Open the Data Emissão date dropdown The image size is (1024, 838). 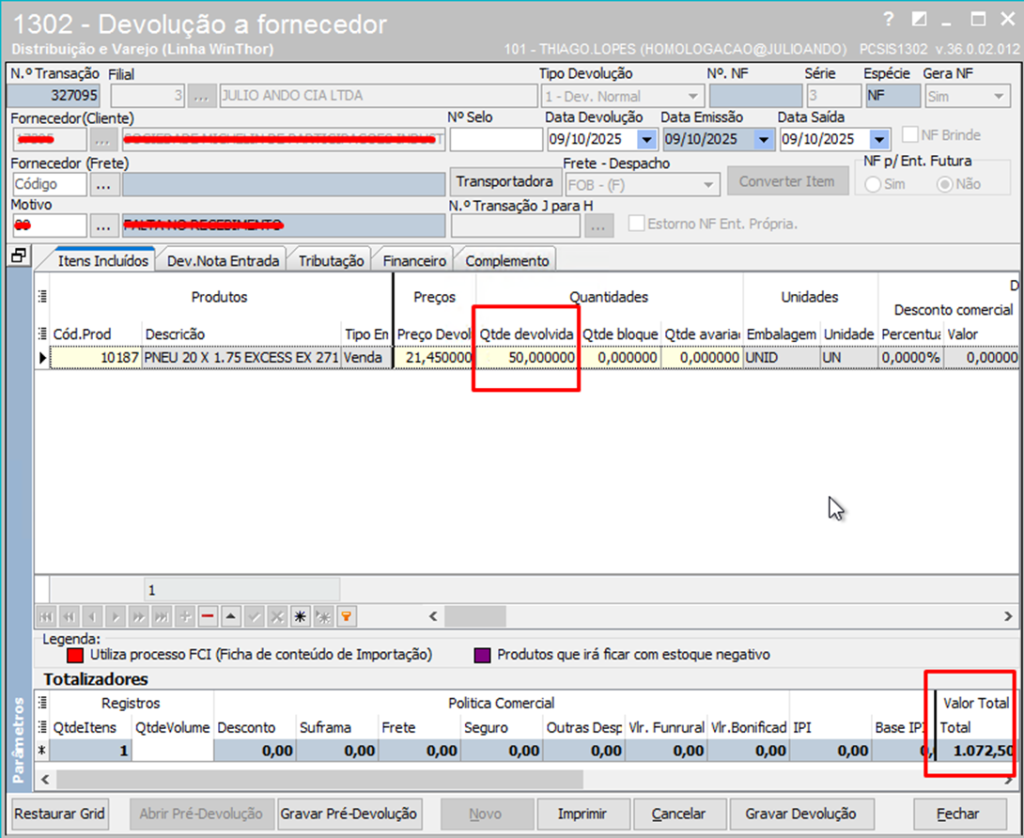[762, 139]
